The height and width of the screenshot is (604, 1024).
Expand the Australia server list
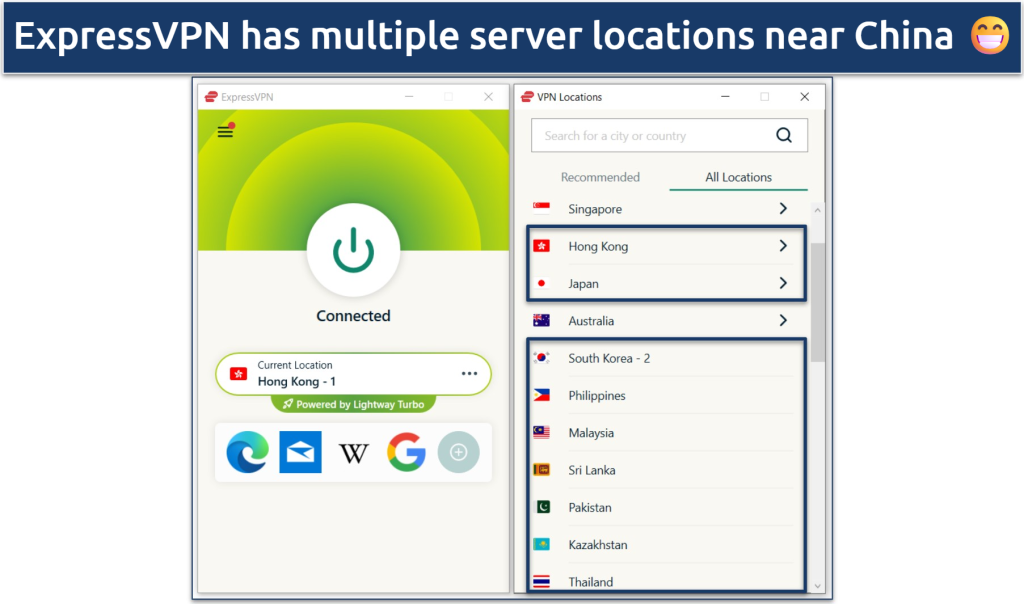tap(783, 320)
